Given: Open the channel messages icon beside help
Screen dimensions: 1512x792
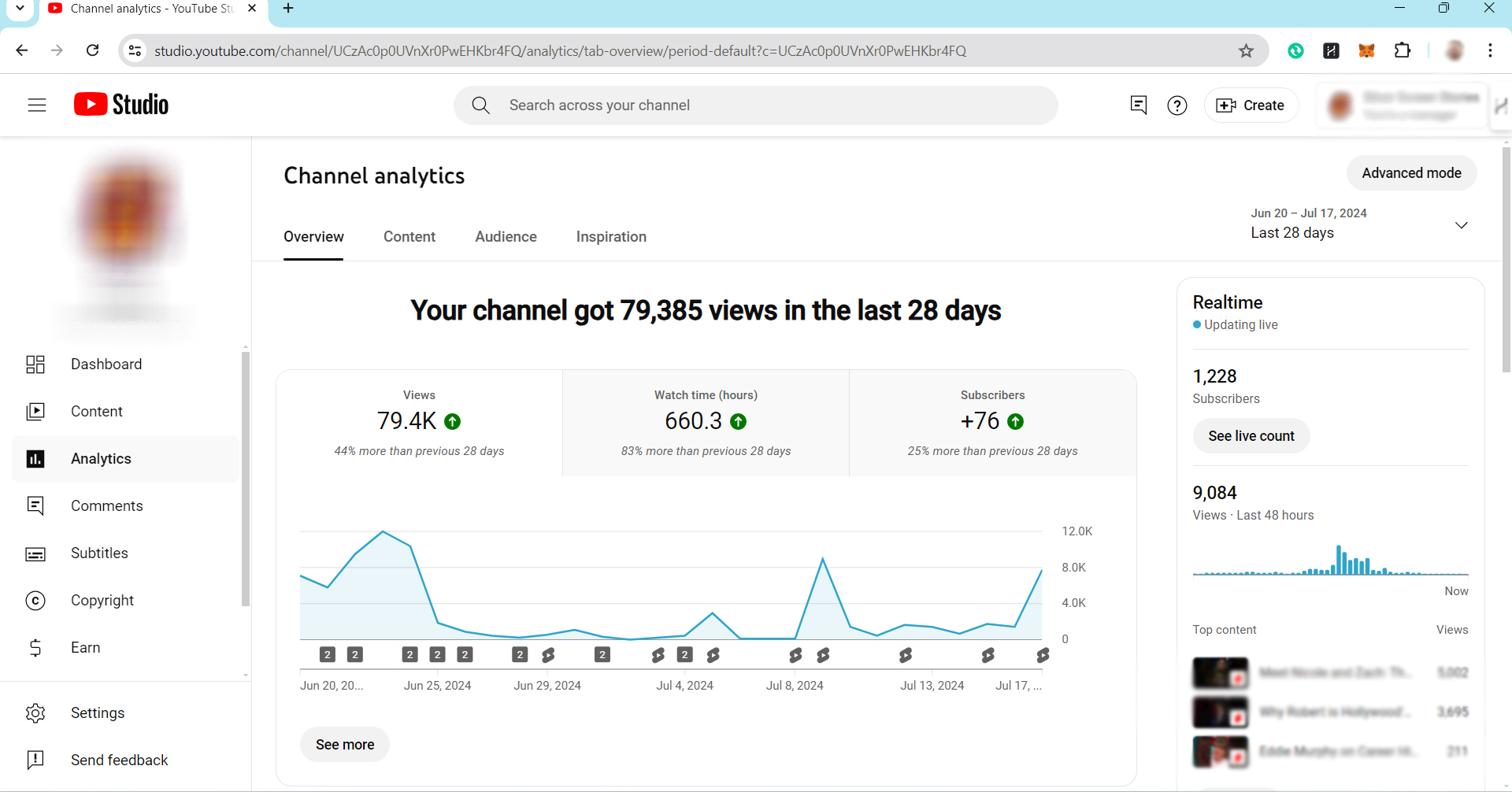Looking at the screenshot, I should (1138, 105).
